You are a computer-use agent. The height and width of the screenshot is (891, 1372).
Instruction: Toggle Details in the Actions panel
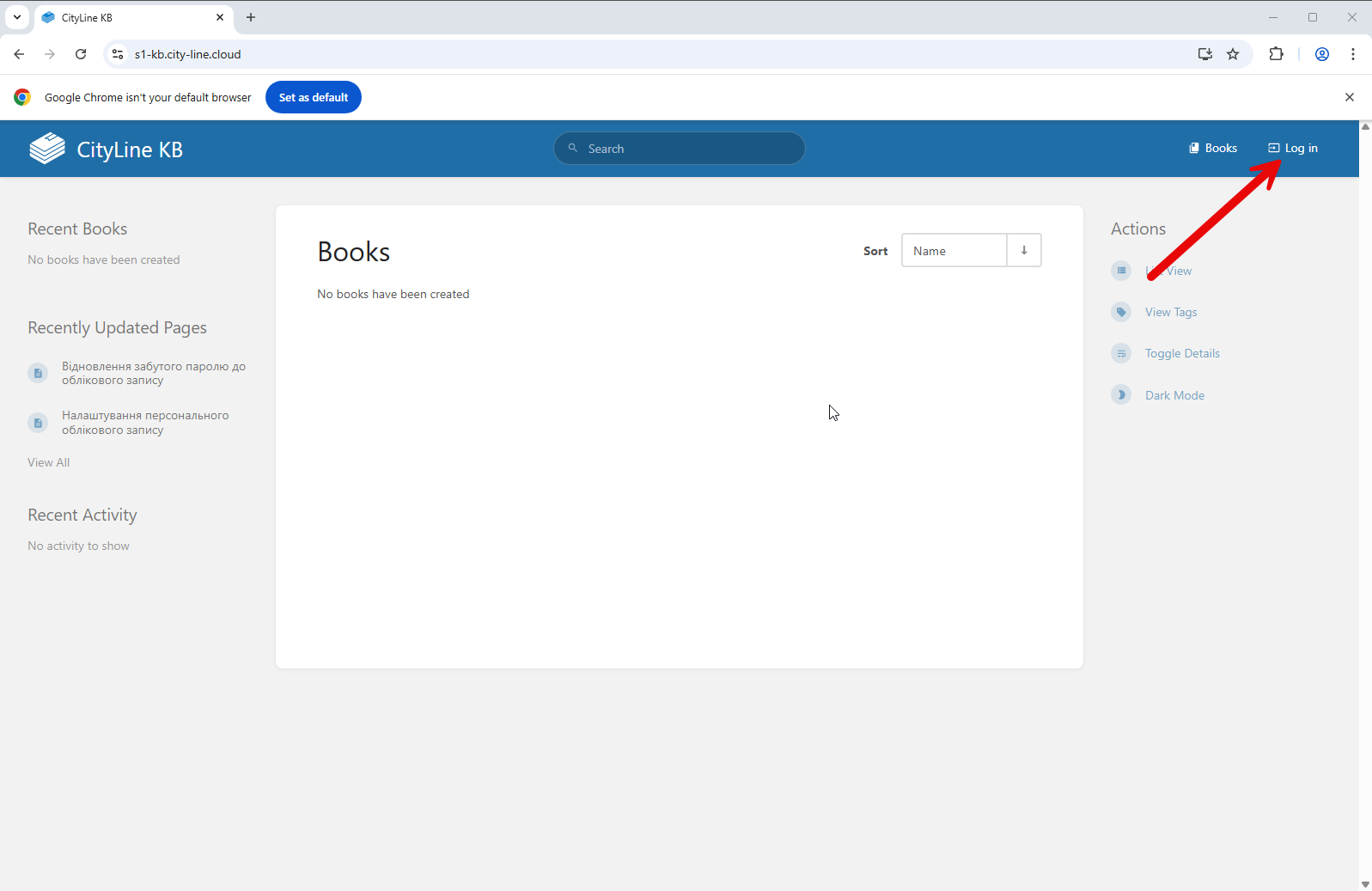click(x=1181, y=353)
